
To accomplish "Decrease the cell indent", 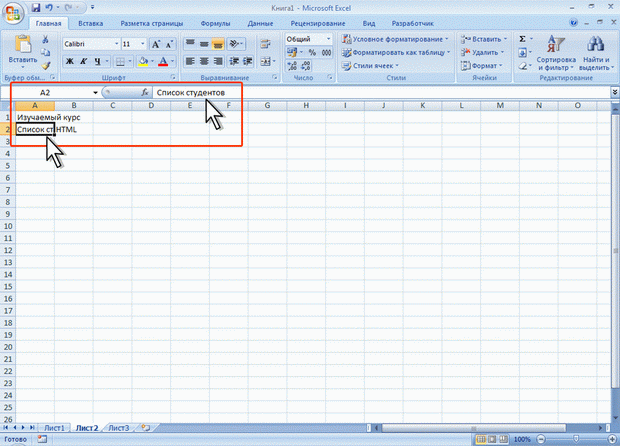I will point(234,61).
